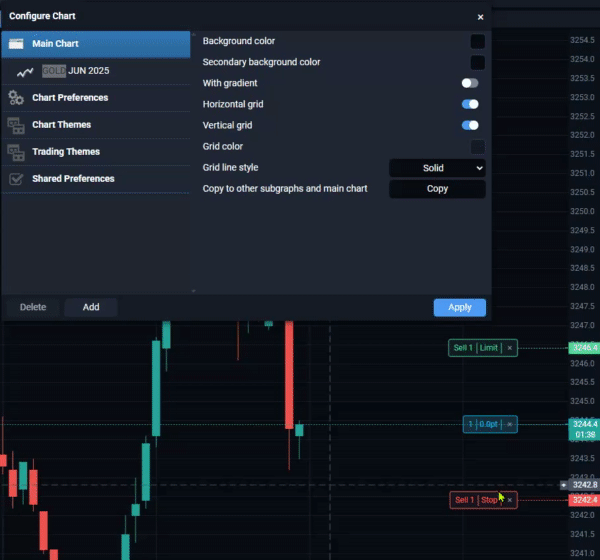Open the Grid line style Solid dropdown
The height and width of the screenshot is (560, 600).
(437, 168)
